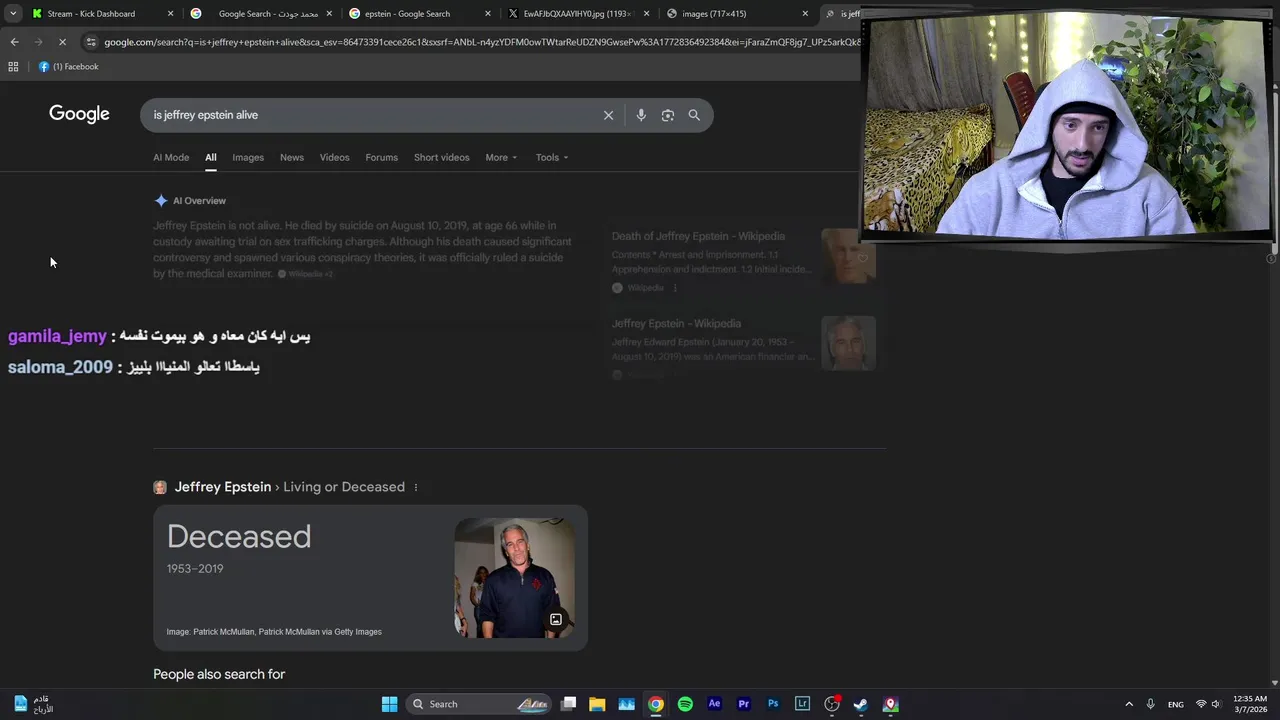Go to the Google logo homepage
The height and width of the screenshot is (720, 1280).
pos(79,114)
